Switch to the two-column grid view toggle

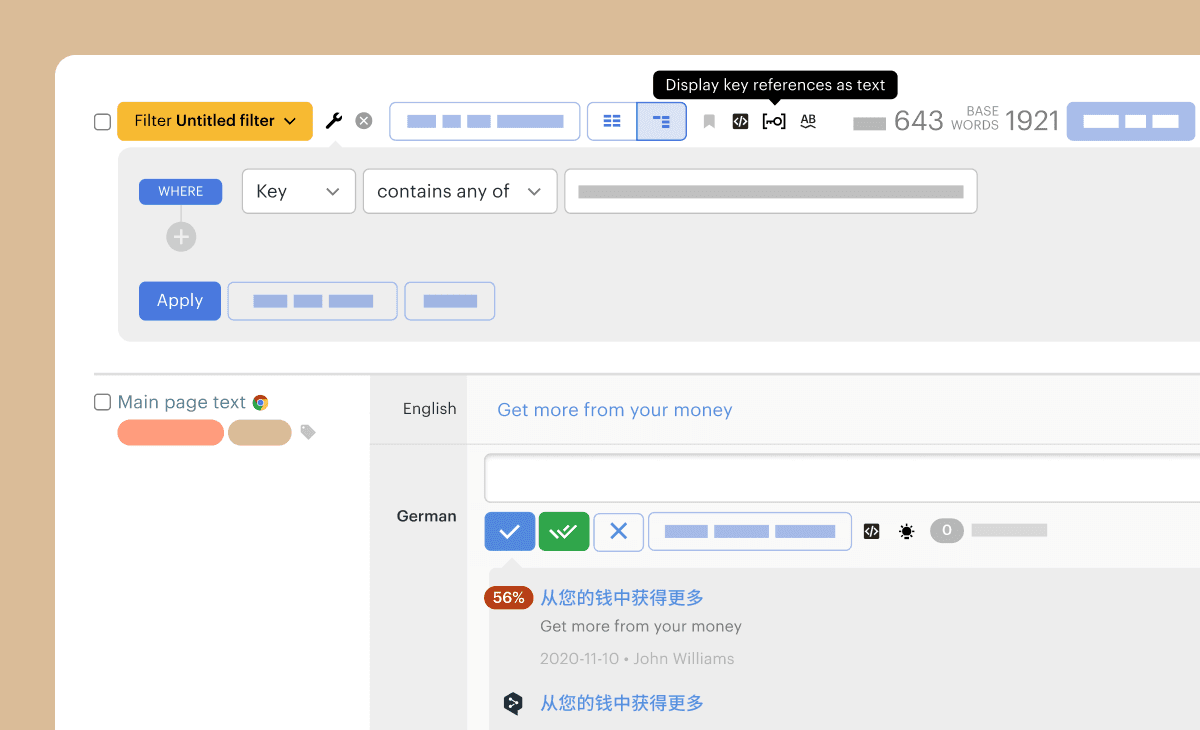[x=612, y=121]
